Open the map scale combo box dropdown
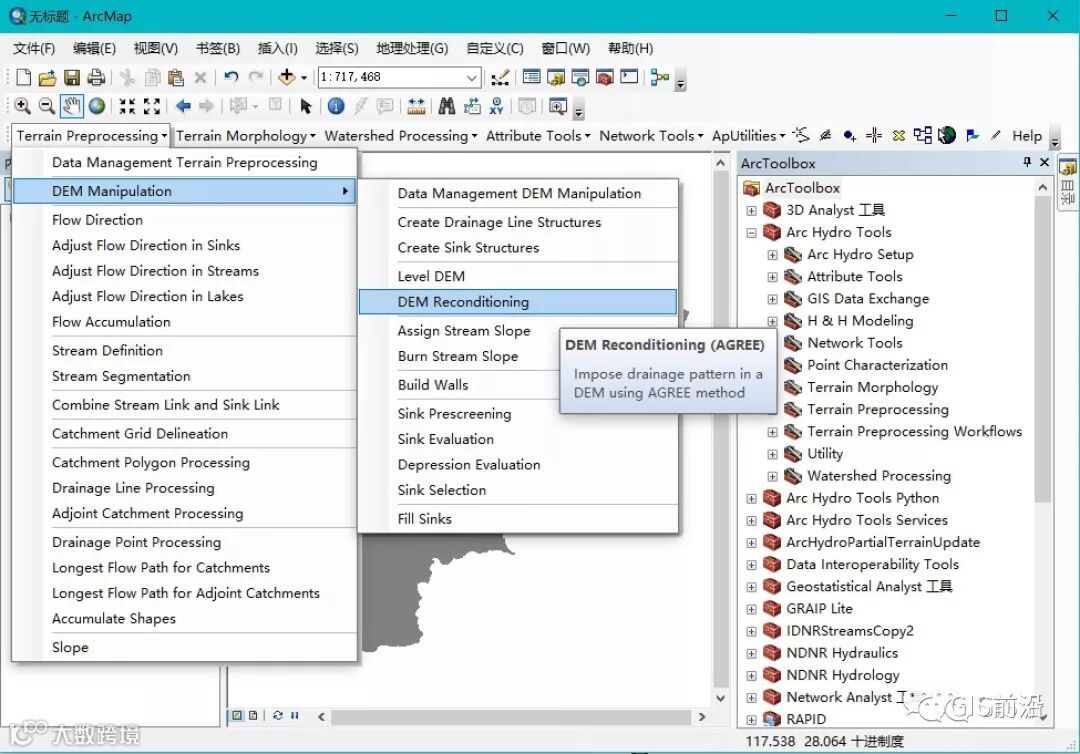Image resolution: width=1080 pixels, height=754 pixels. 472,77
